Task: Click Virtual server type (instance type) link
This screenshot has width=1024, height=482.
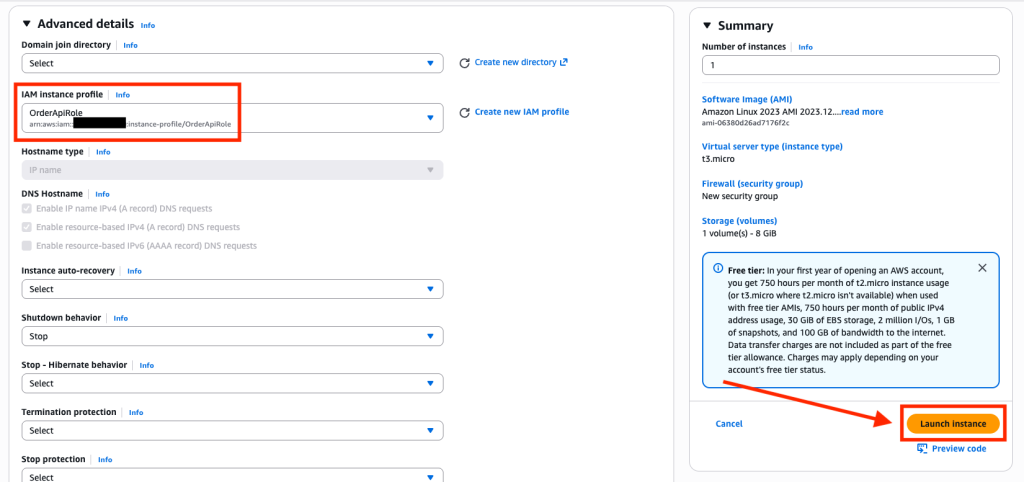Action: pyautogui.click(x=772, y=146)
